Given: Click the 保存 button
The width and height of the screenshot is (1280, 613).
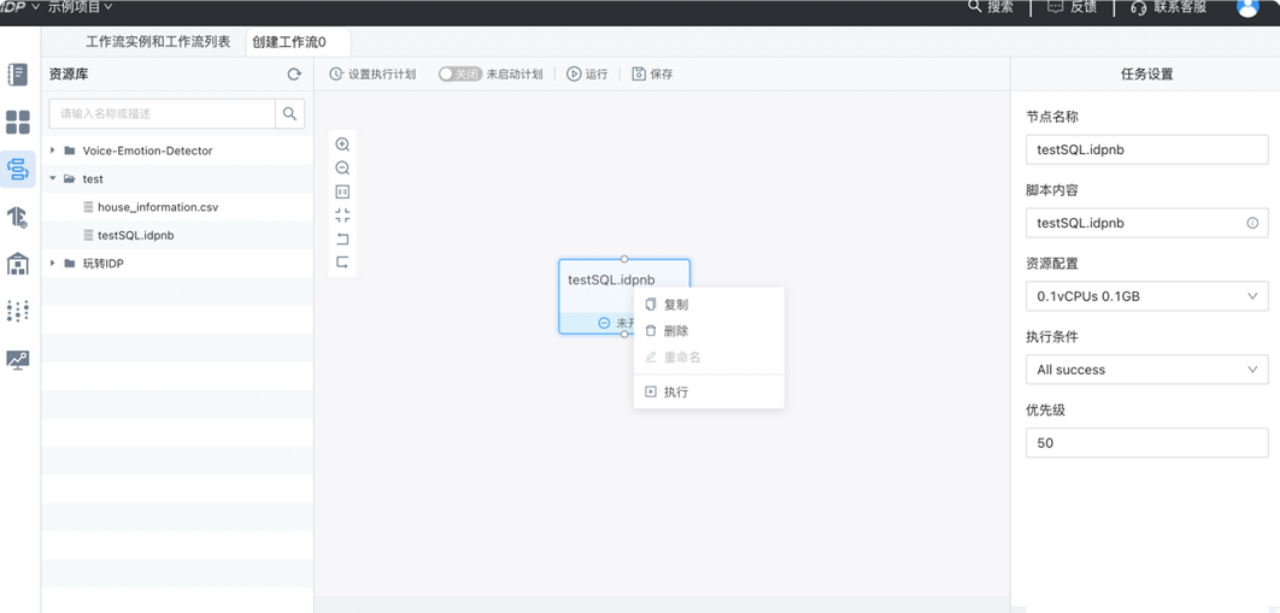Looking at the screenshot, I should [x=653, y=74].
